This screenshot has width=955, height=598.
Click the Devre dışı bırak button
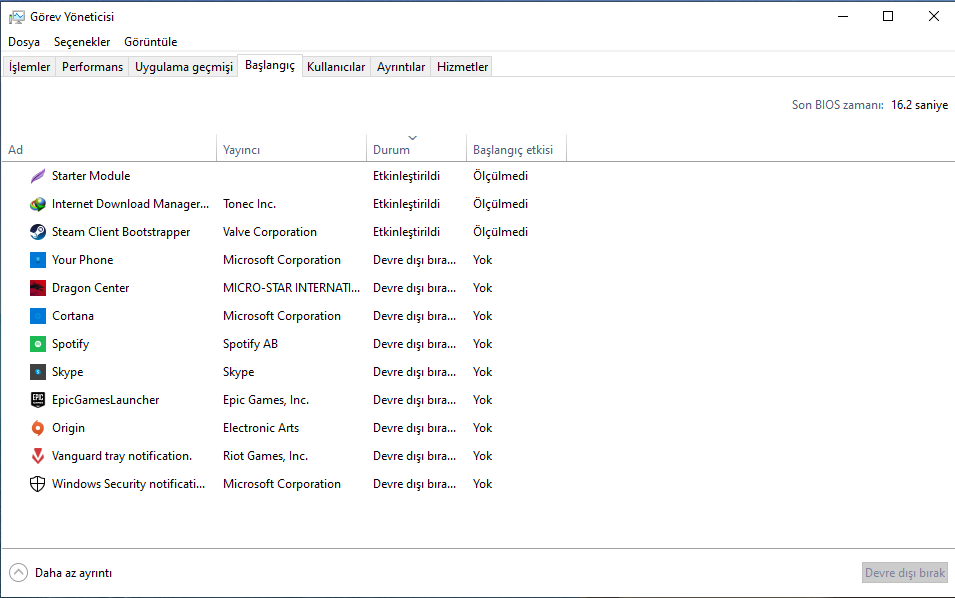904,572
